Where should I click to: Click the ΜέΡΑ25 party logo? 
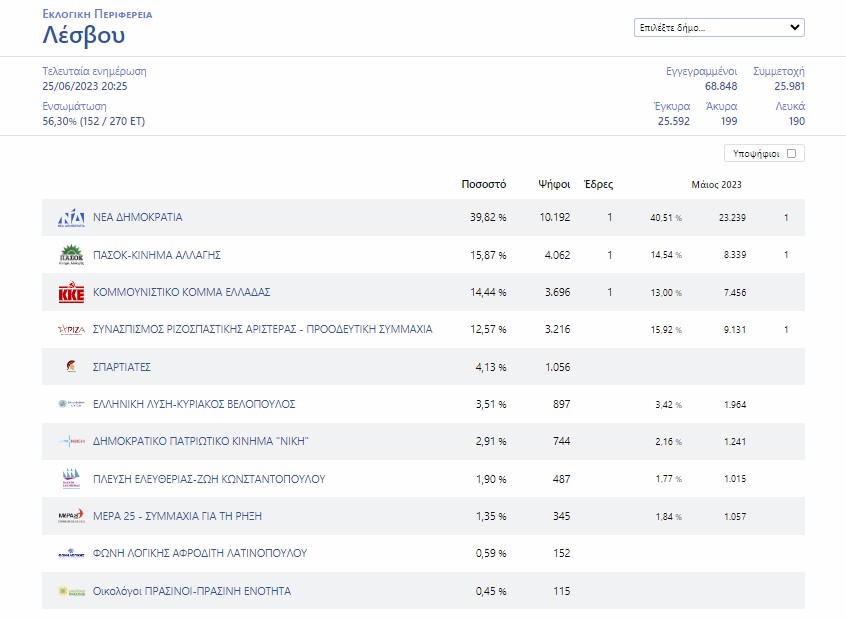[x=71, y=516]
